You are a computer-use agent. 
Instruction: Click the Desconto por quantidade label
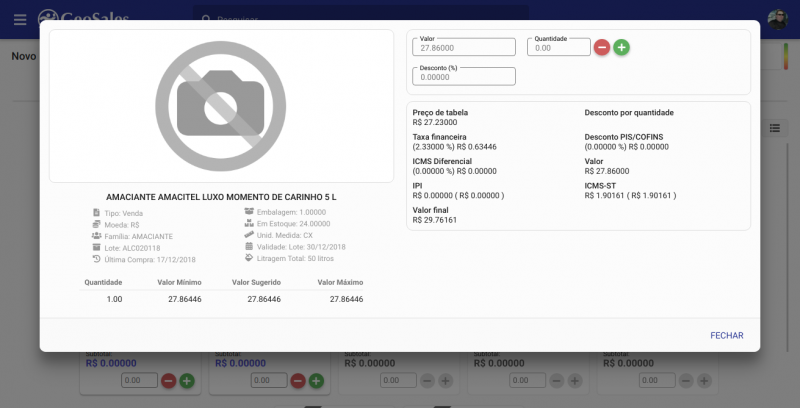[629, 113]
